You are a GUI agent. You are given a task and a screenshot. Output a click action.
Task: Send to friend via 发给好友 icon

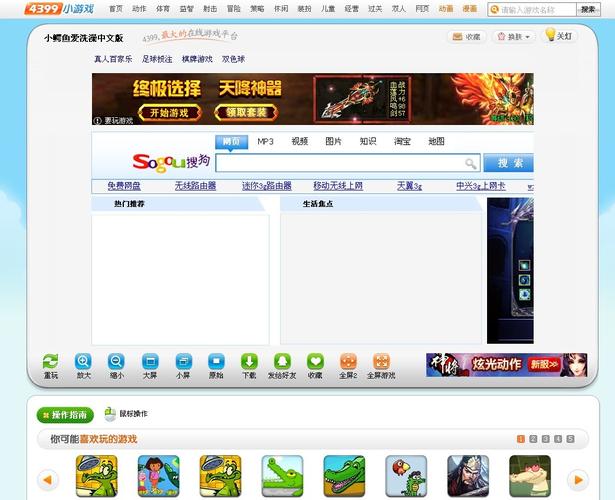[282, 361]
